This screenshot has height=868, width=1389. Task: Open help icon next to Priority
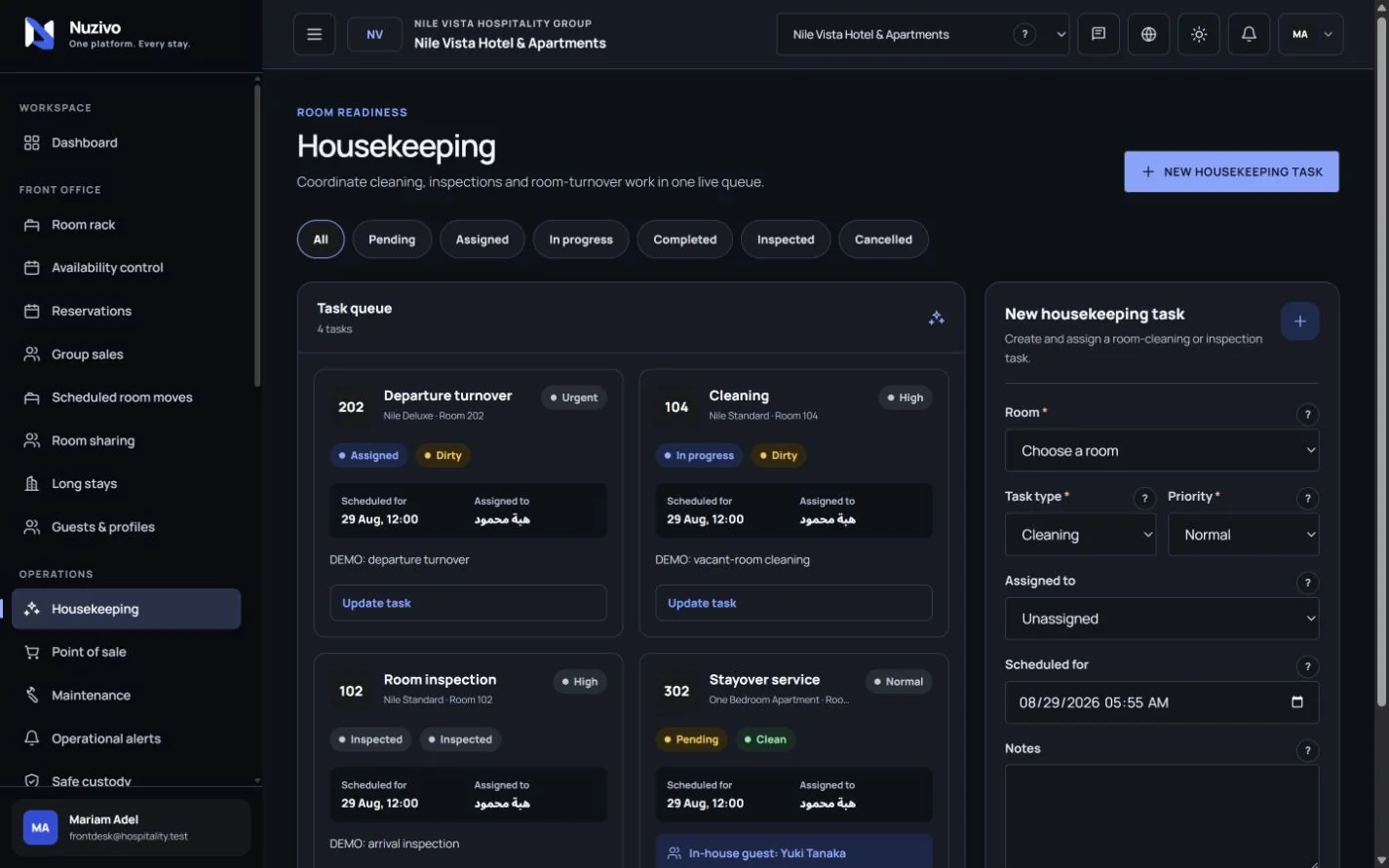coord(1307,498)
